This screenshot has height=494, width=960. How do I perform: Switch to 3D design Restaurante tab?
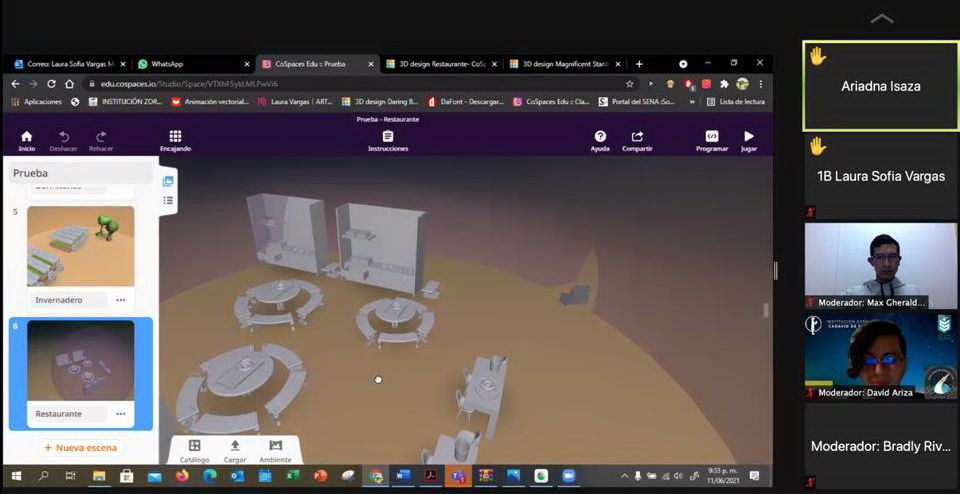click(x=441, y=64)
